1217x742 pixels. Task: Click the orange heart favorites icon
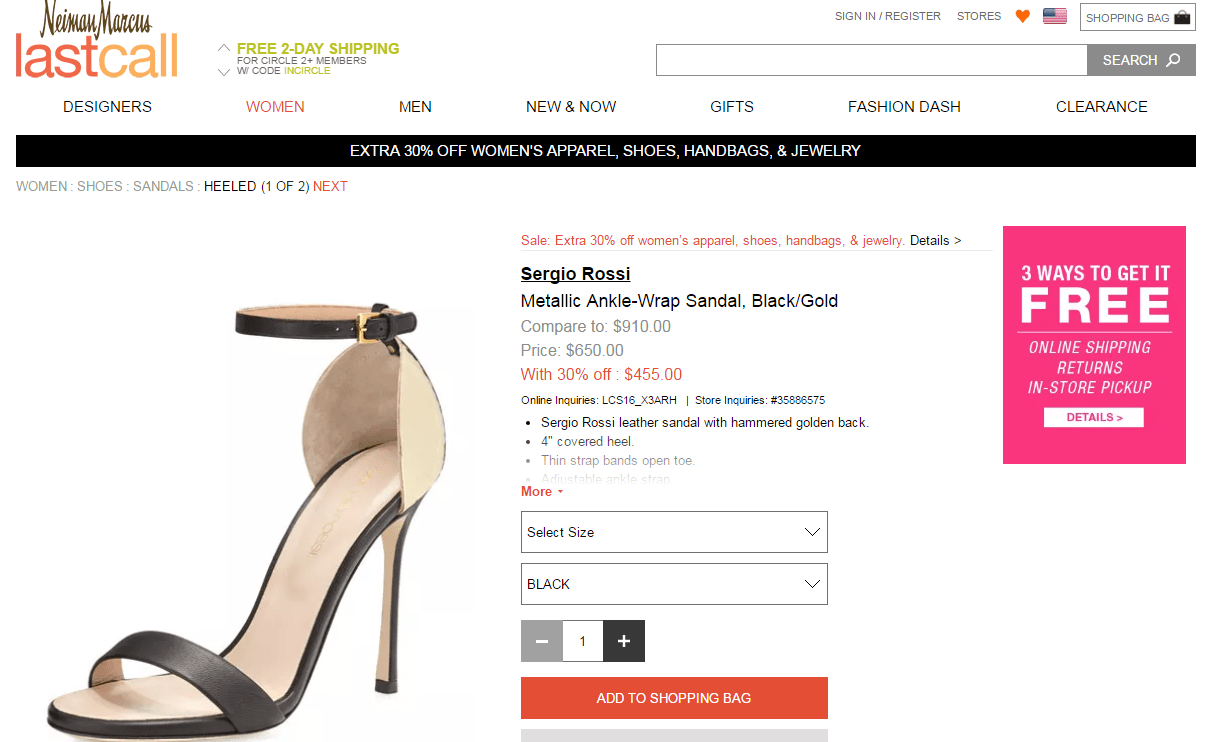pyautogui.click(x=1022, y=16)
